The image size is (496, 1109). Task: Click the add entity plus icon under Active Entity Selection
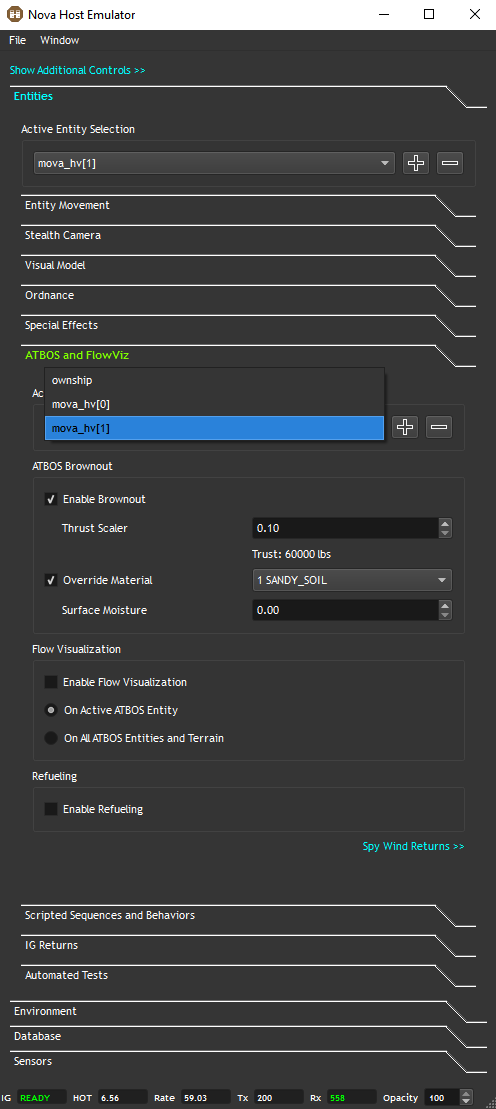pyautogui.click(x=416, y=163)
